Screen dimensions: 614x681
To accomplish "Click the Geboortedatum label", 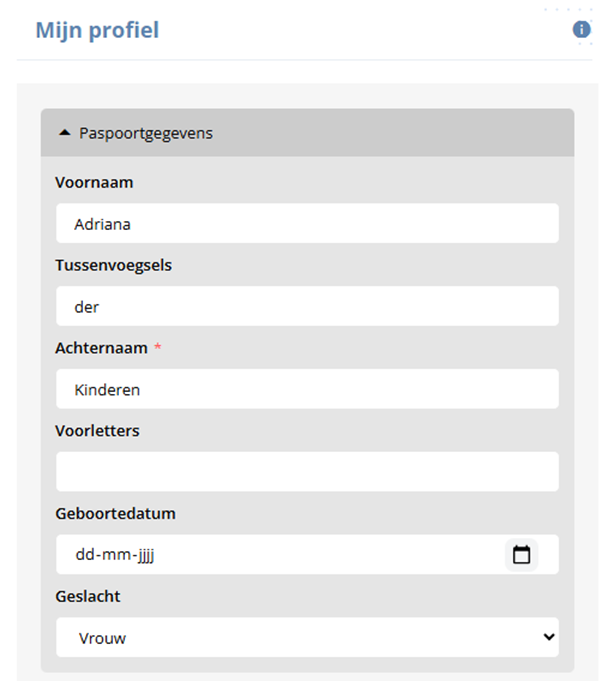I will coord(115,513).
